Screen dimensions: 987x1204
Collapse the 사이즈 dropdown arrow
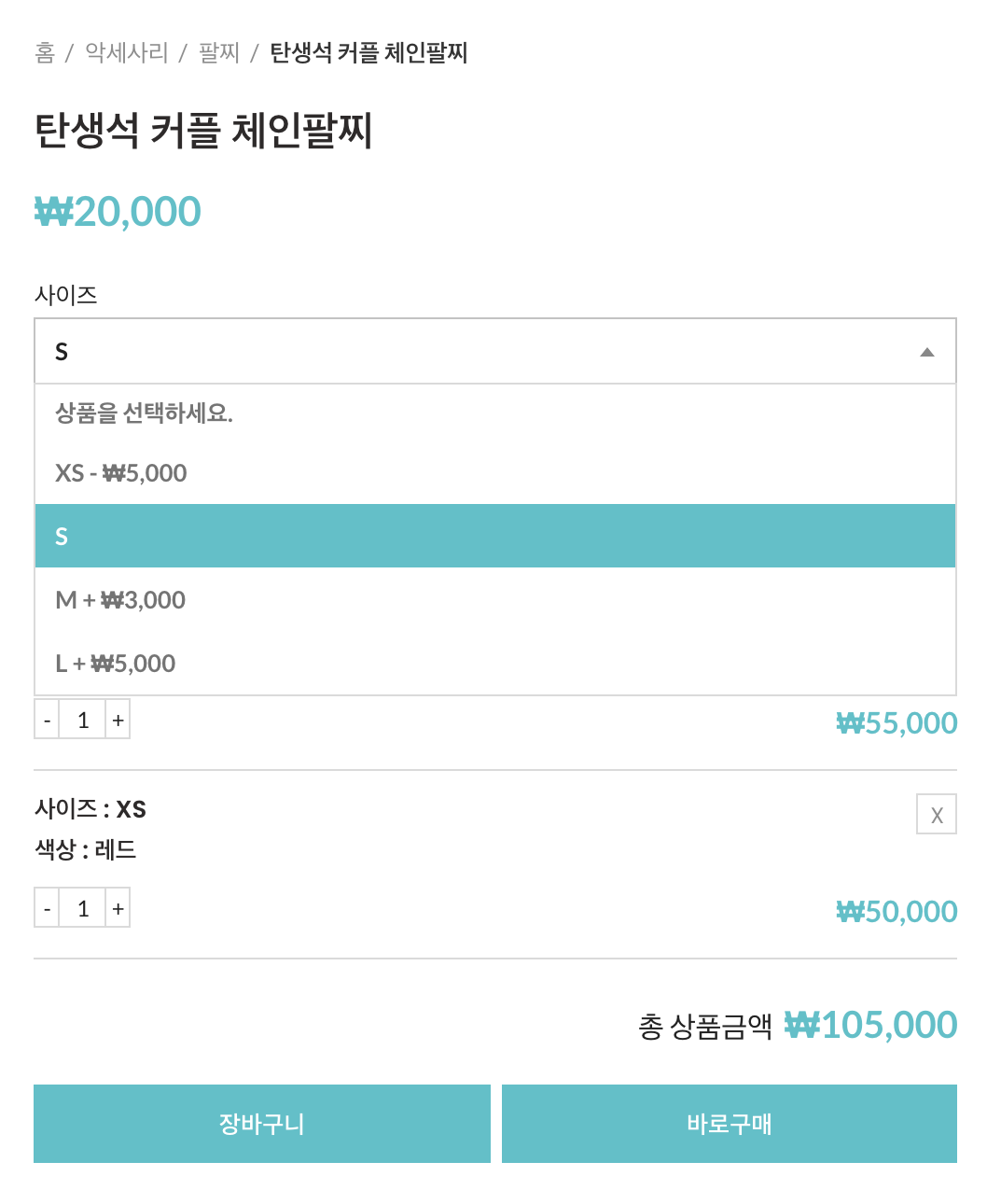click(926, 352)
